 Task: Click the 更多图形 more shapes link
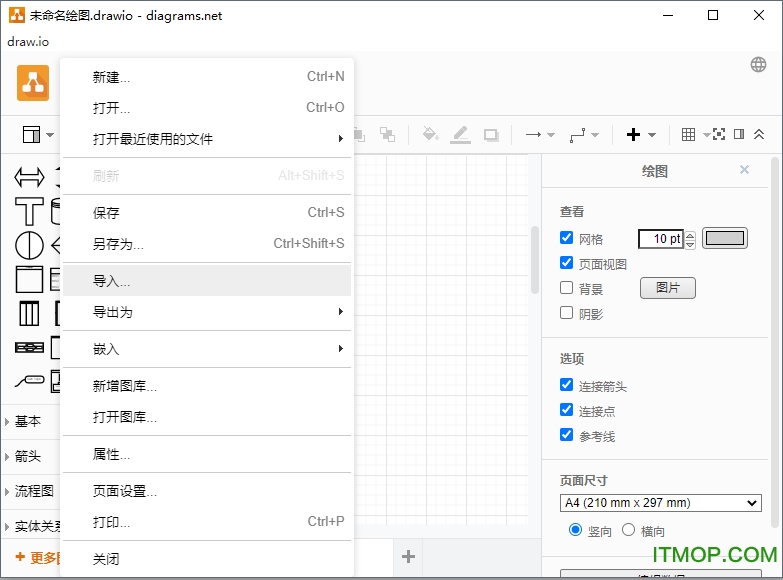click(38, 557)
